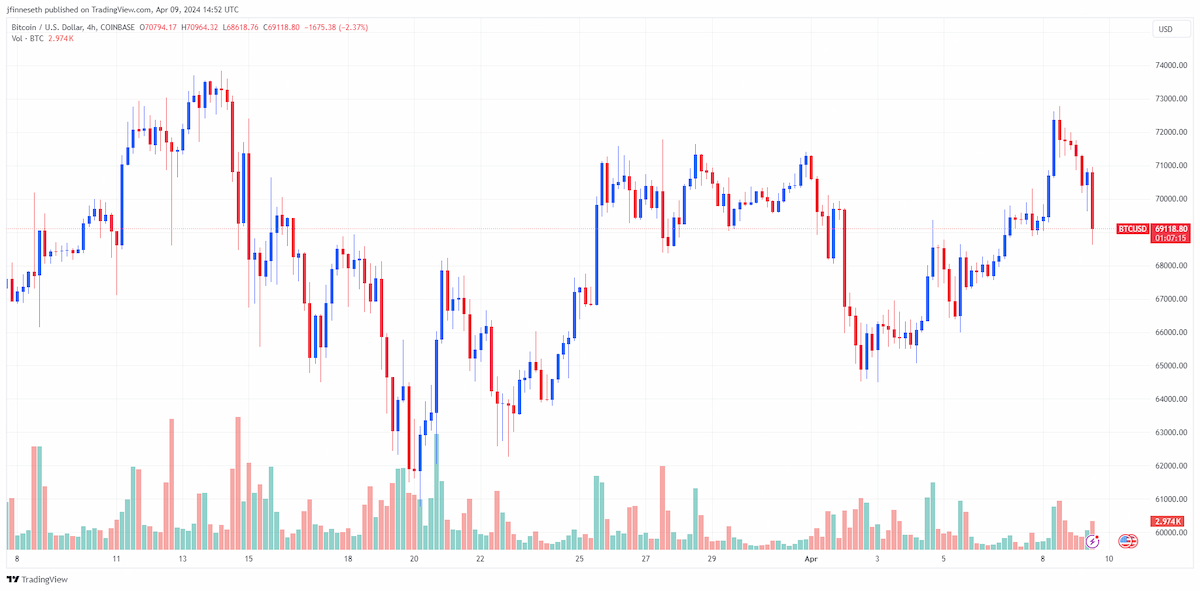Click the red 2.974K volume tag
Viewport: 1200px width, 591px height.
(x=1168, y=521)
